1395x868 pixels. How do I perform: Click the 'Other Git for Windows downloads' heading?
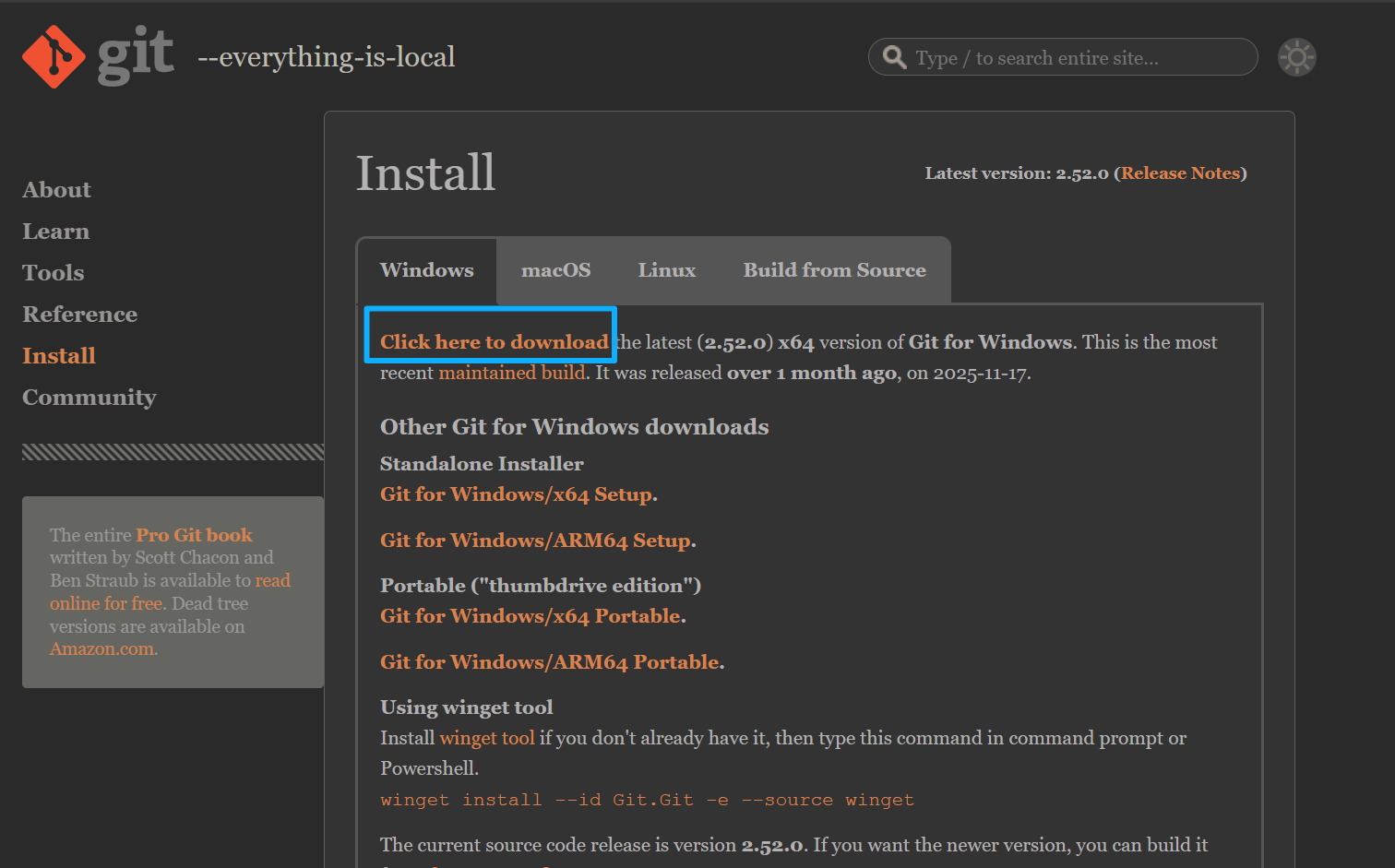click(x=574, y=427)
